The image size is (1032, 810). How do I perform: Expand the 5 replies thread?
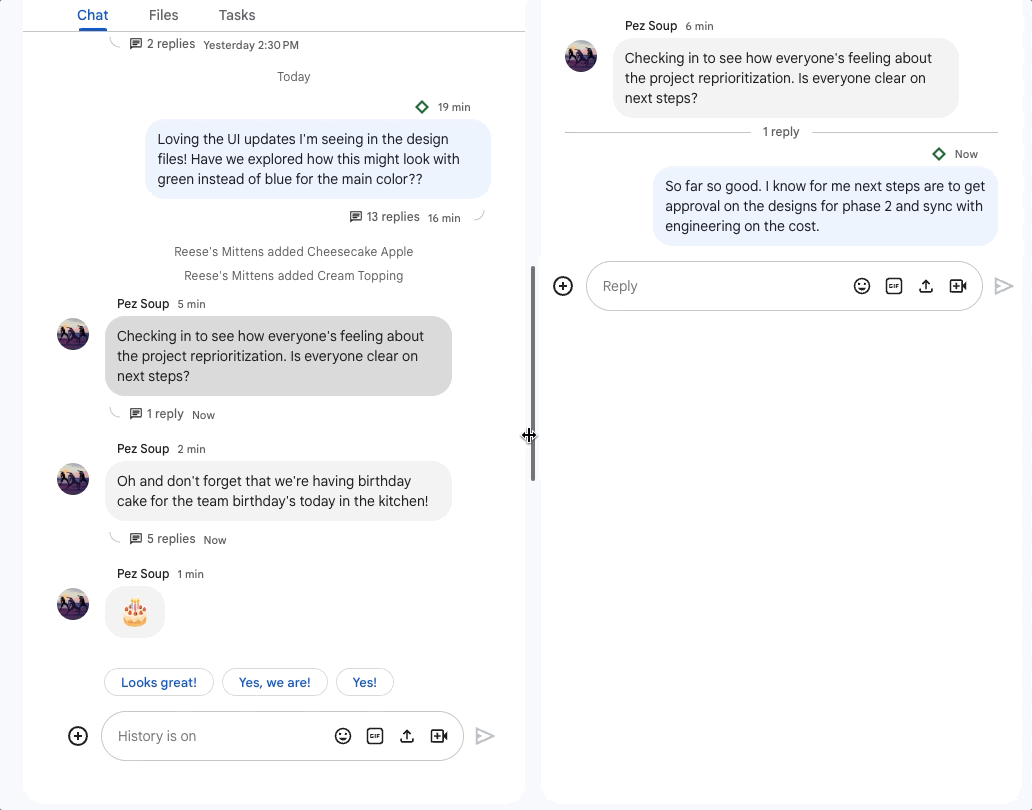click(x=163, y=539)
